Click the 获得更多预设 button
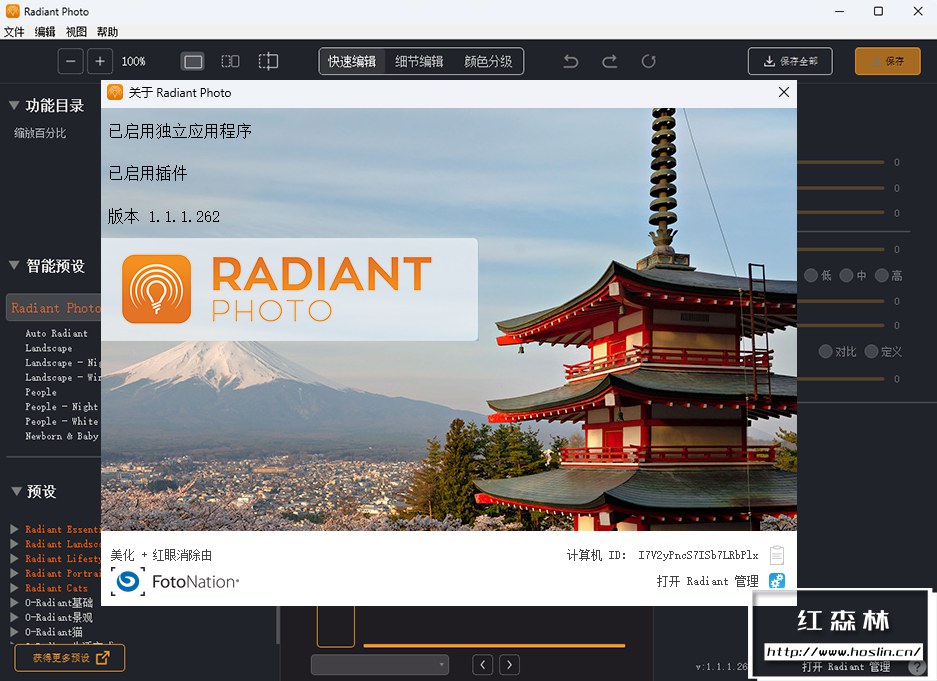This screenshot has height=681, width=937. 70,658
